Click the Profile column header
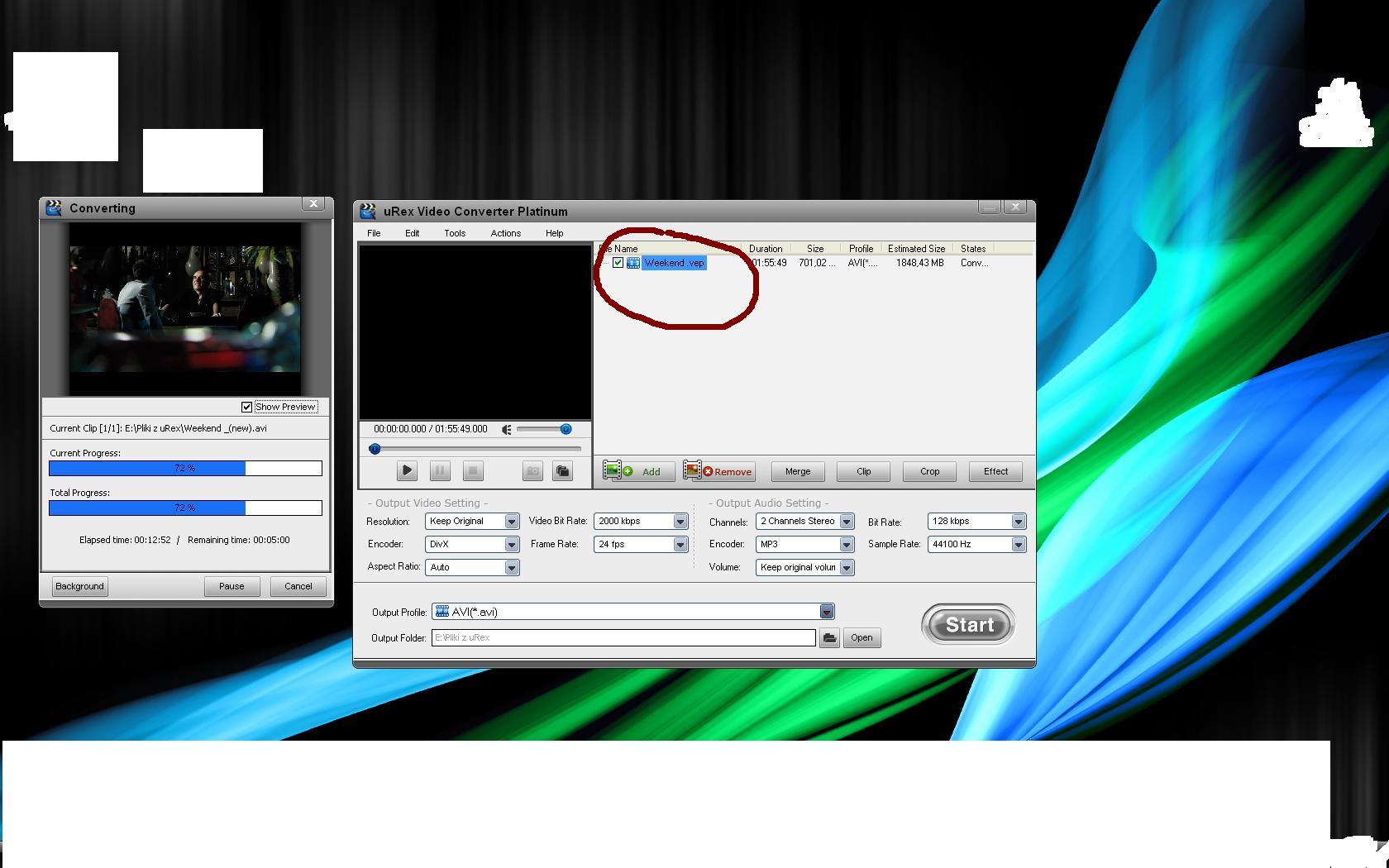The height and width of the screenshot is (868, 1389). [861, 248]
